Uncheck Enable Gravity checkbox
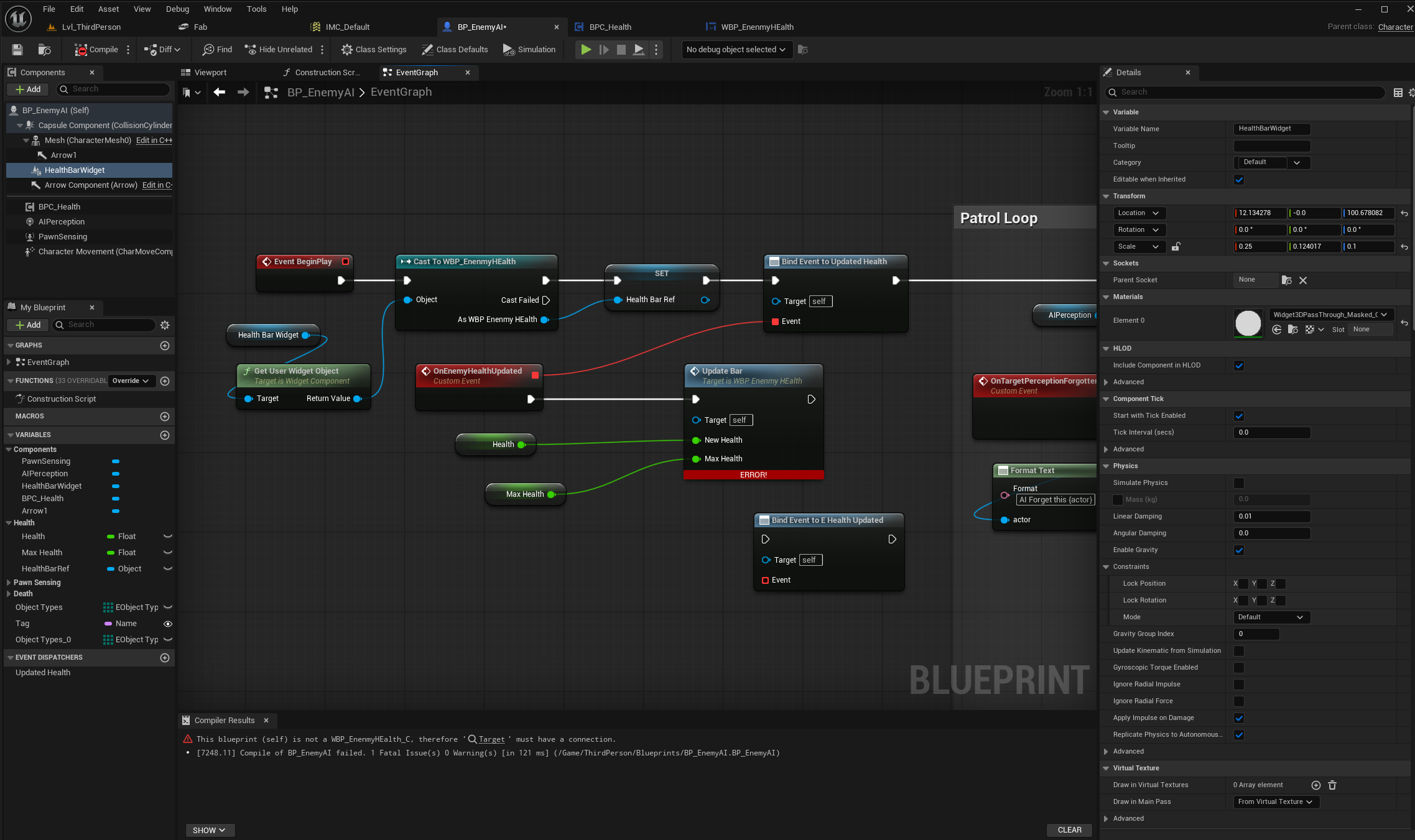 1239,550
